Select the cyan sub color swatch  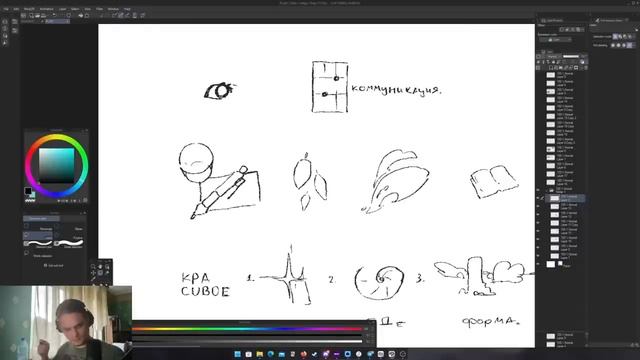pyautogui.click(x=32, y=195)
